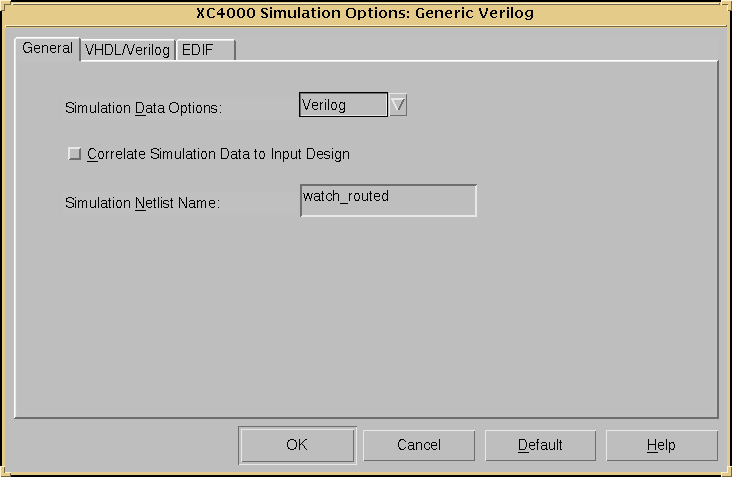Open the Simulation Data Options dropdown arrow

click(398, 105)
